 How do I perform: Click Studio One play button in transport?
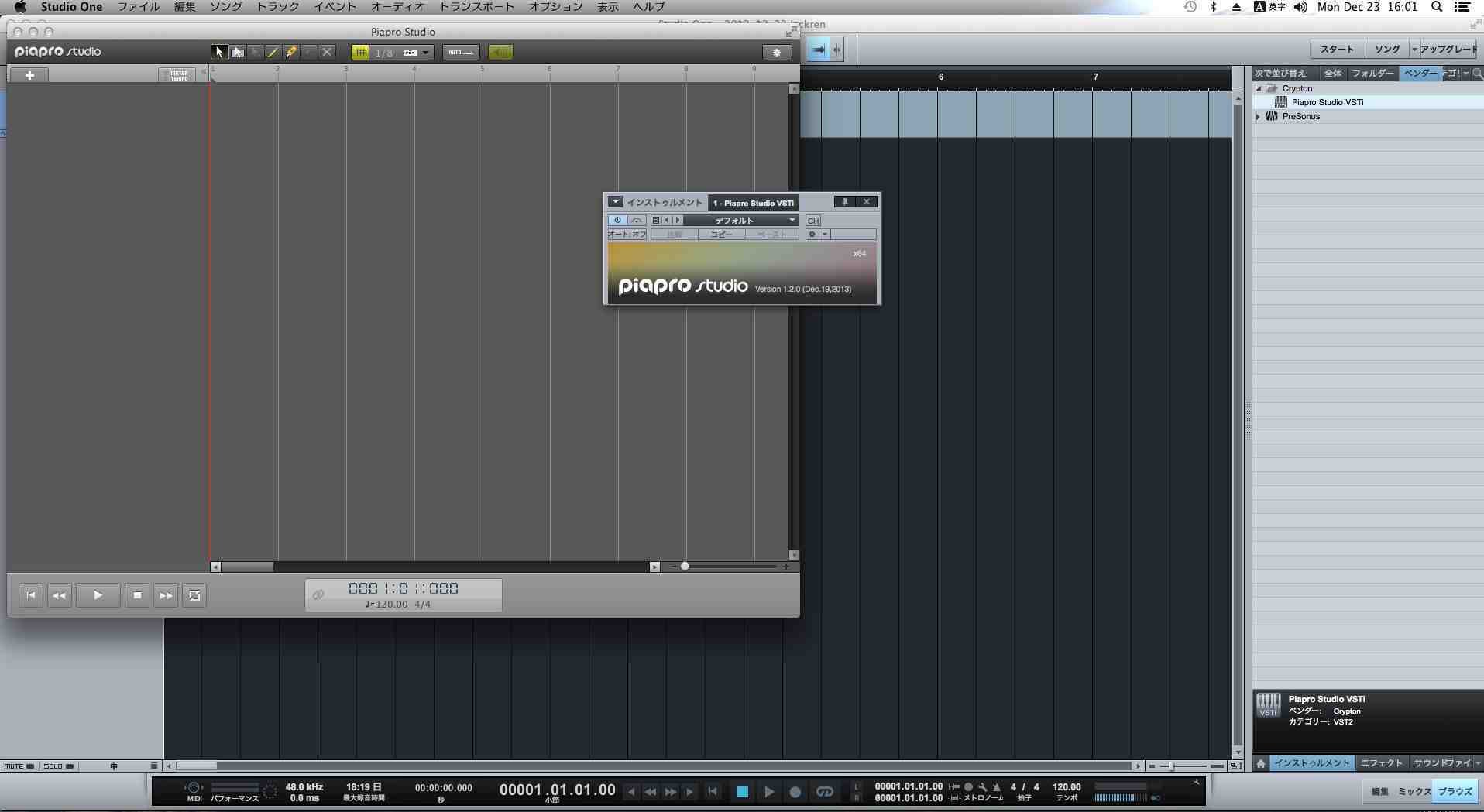[x=768, y=792]
